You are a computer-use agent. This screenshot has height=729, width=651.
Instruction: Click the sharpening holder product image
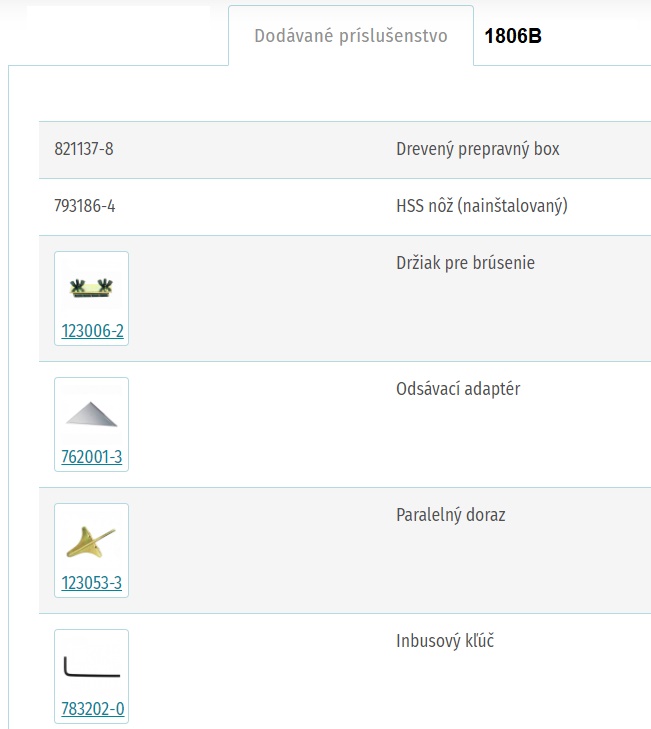point(92,288)
